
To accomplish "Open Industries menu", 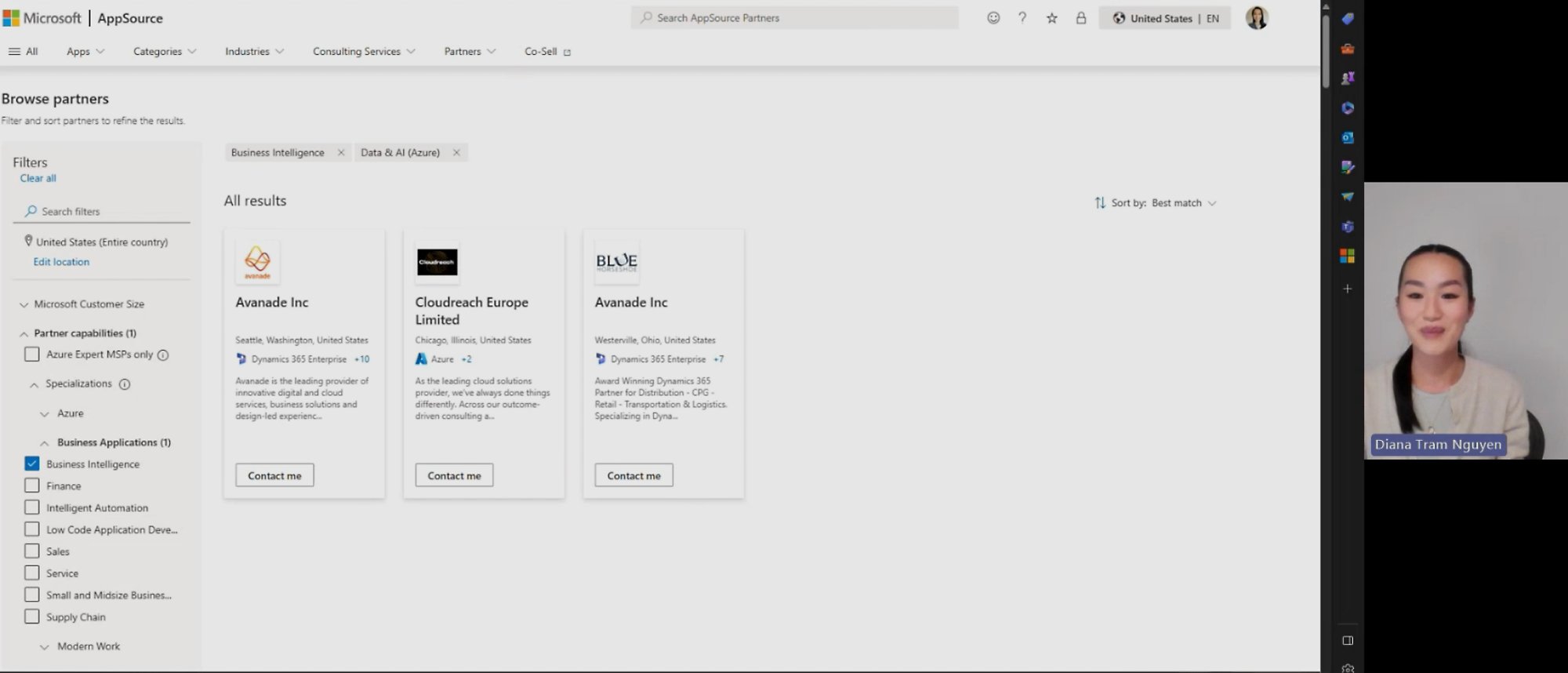I will [254, 51].
